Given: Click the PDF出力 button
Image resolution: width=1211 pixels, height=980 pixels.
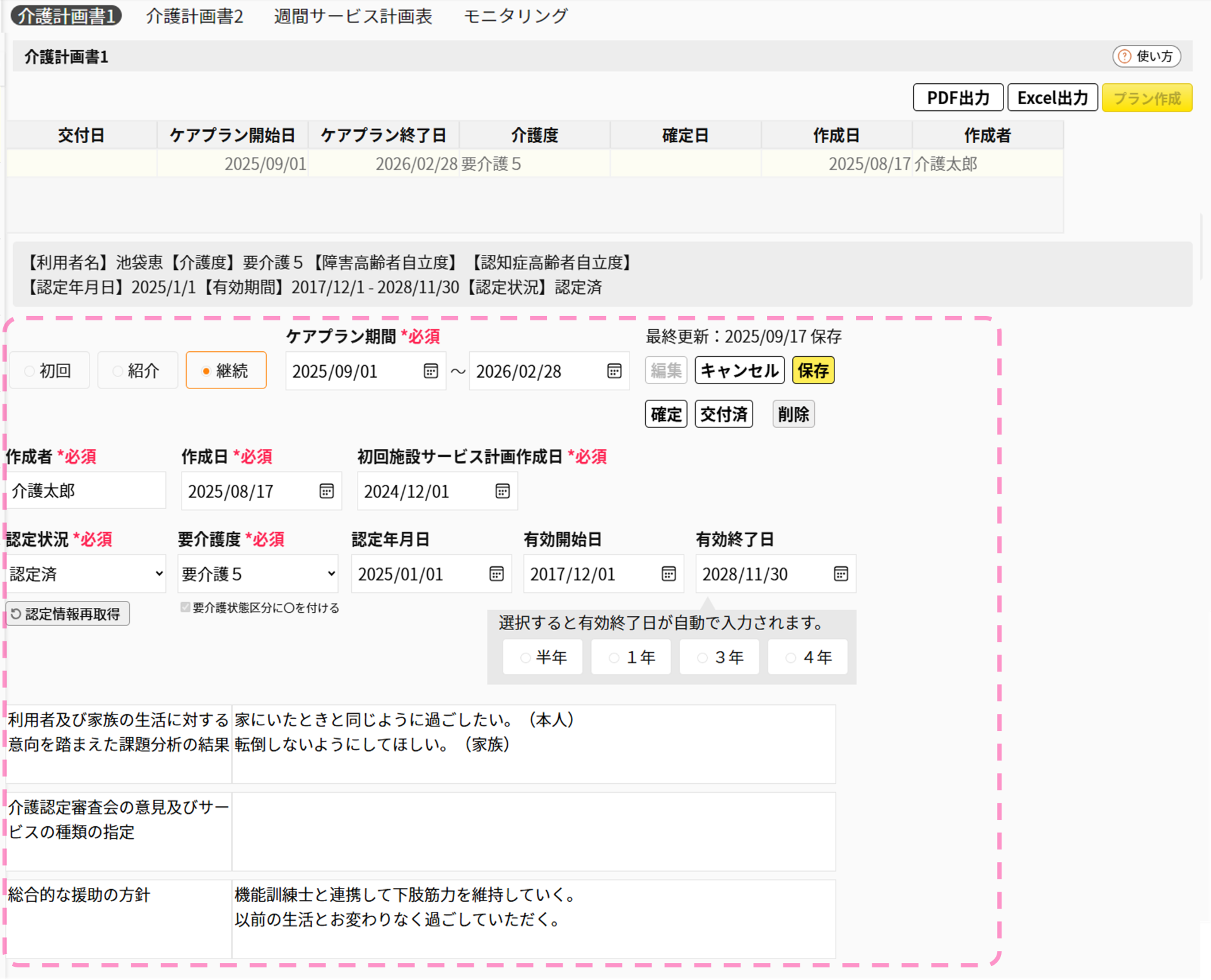Looking at the screenshot, I should pyautogui.click(x=957, y=98).
